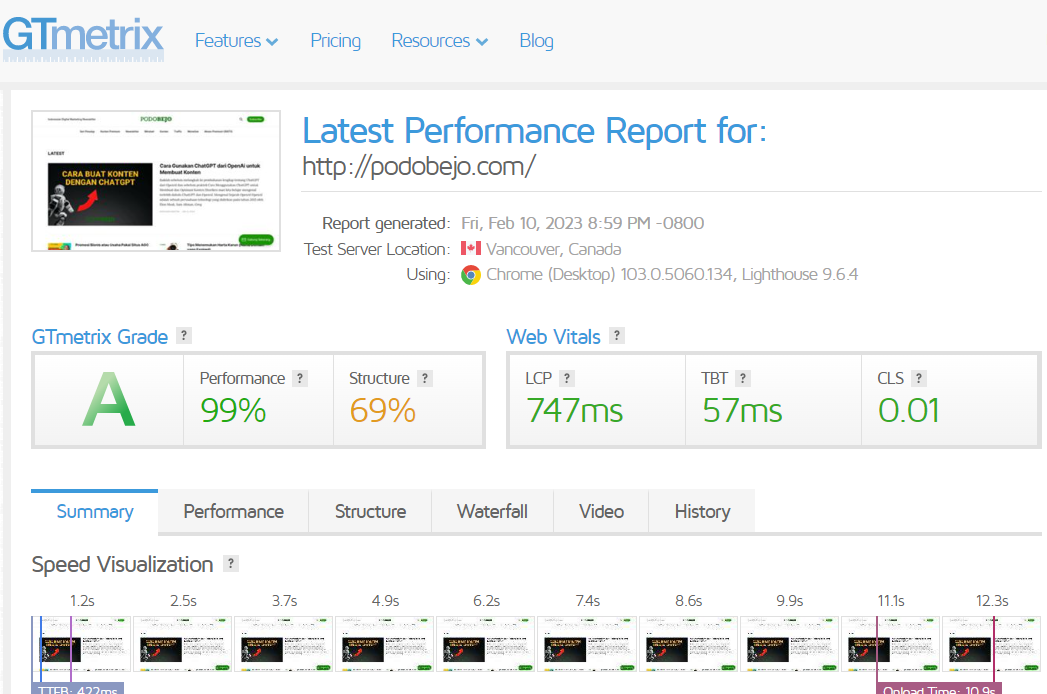Open the Blog link
This screenshot has width=1047, height=694.
coord(536,41)
